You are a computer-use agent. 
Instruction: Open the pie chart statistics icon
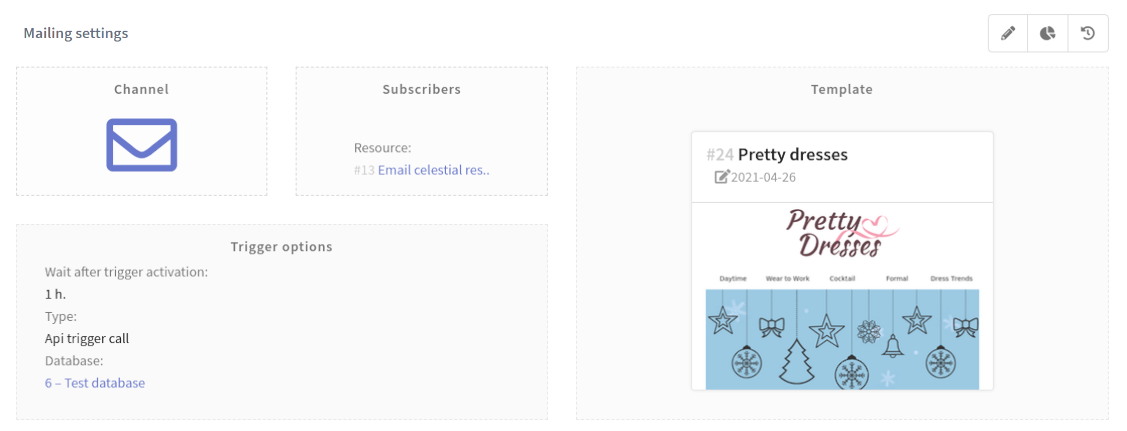(x=1048, y=34)
